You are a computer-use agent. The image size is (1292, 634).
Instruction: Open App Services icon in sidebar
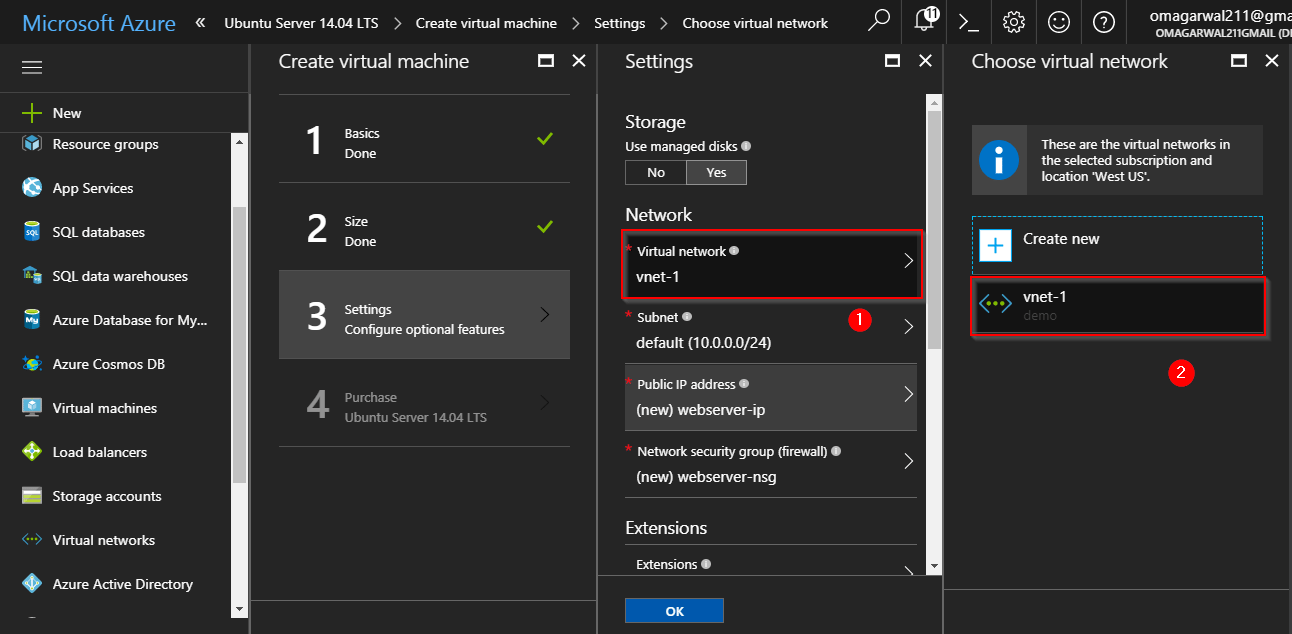(32, 188)
